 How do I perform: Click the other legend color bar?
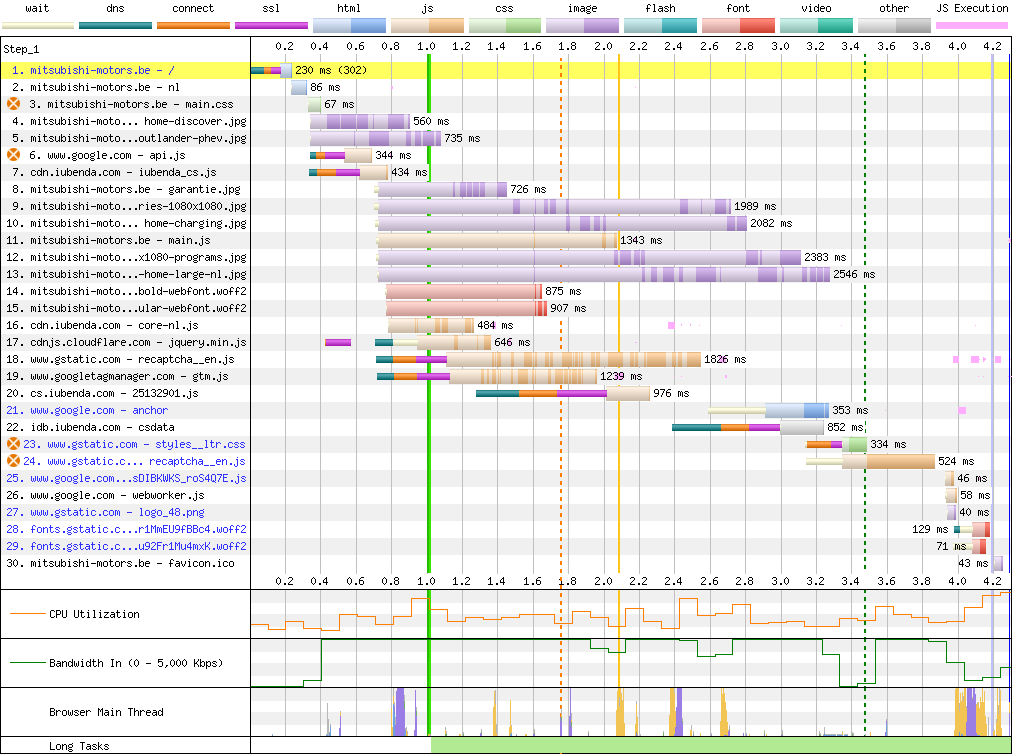tap(894, 26)
